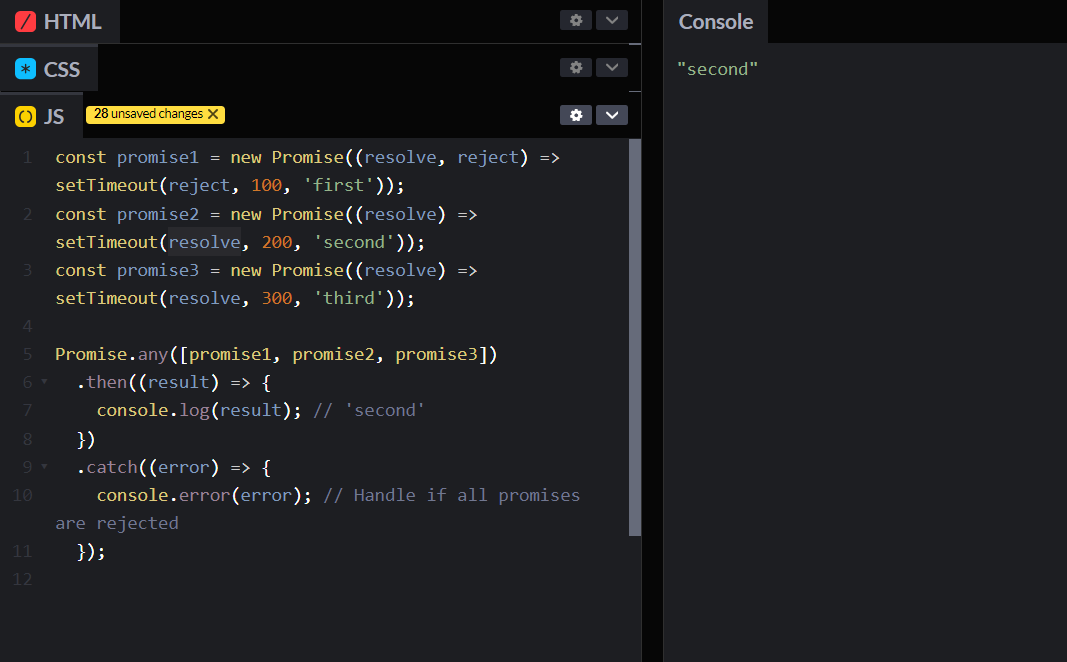Select the CSS editor tab
This screenshot has width=1067, height=662.
point(48,69)
